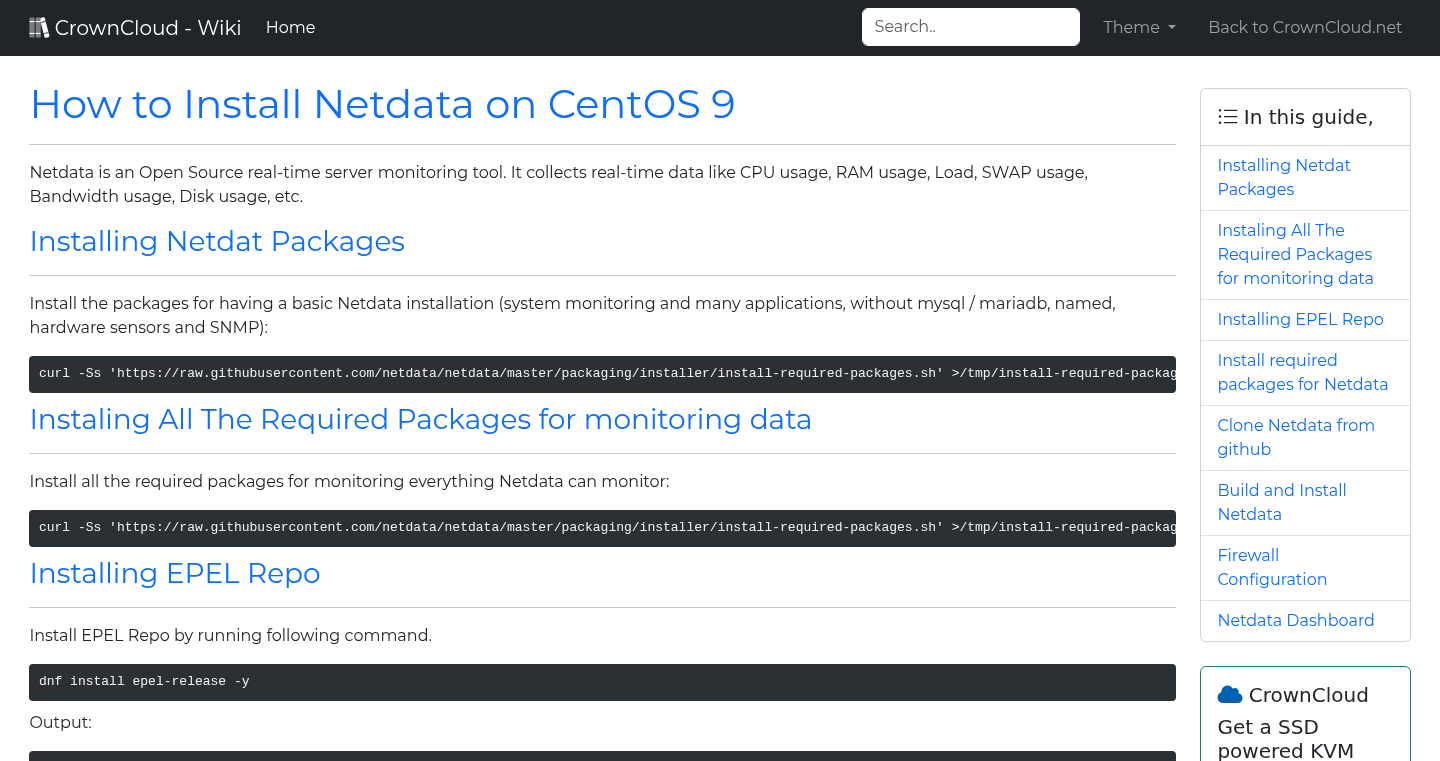1440x761 pixels.
Task: Click Back to CrownCloud.net
Action: click(1305, 27)
